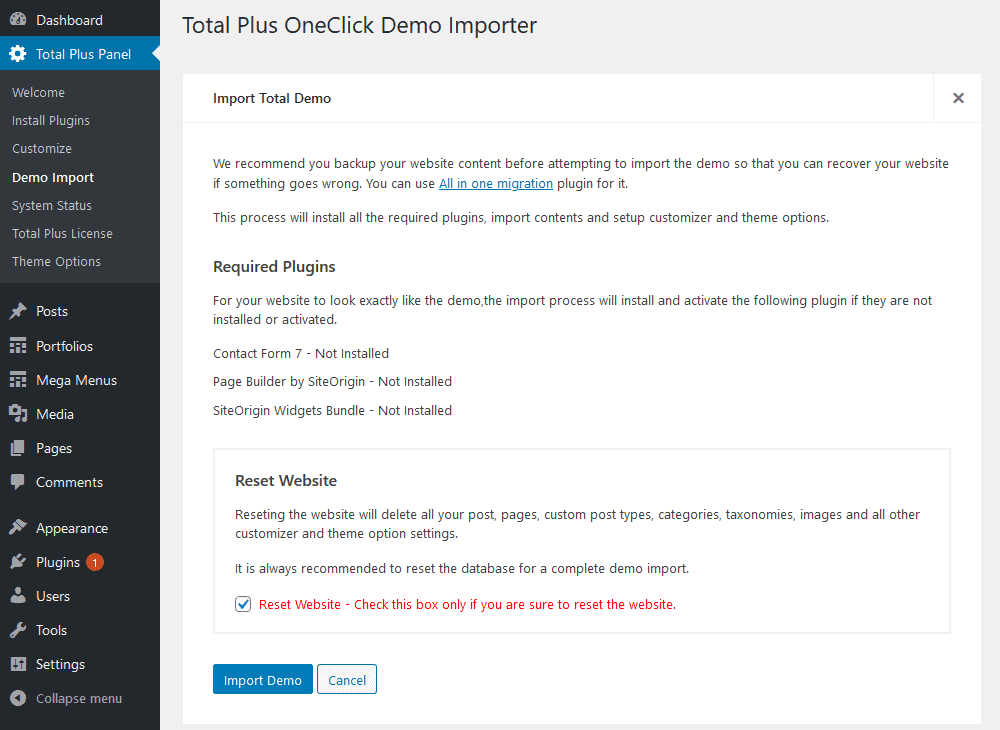Open the Plugins menu label
Image resolution: width=1000 pixels, height=730 pixels.
[58, 562]
